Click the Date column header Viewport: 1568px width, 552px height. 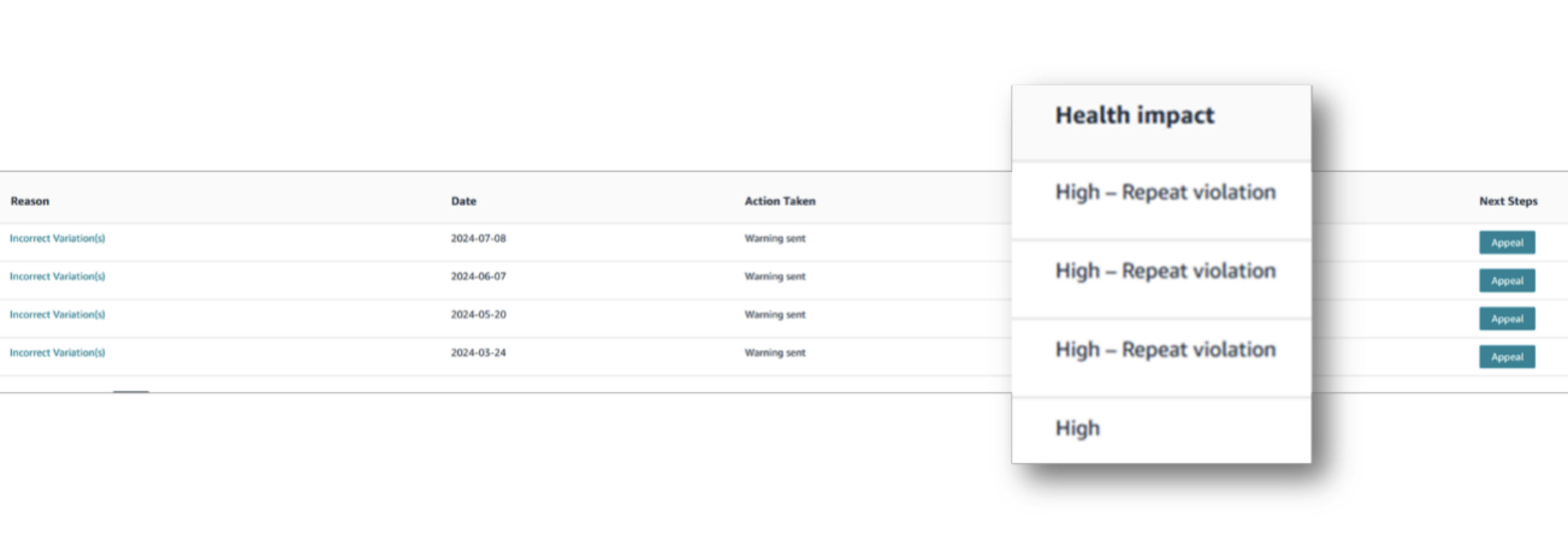point(464,201)
